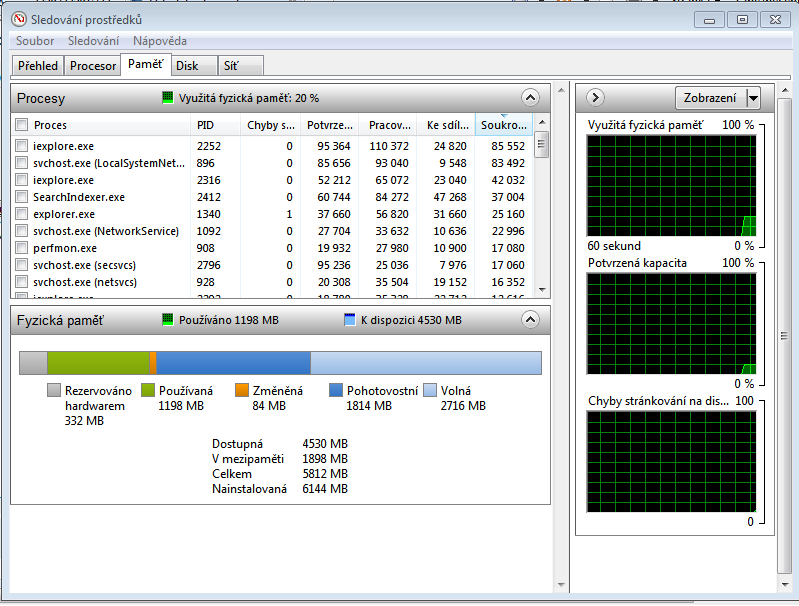Click the light blue free segment of memory bar
The image size is (799, 606).
pyautogui.click(x=426, y=363)
